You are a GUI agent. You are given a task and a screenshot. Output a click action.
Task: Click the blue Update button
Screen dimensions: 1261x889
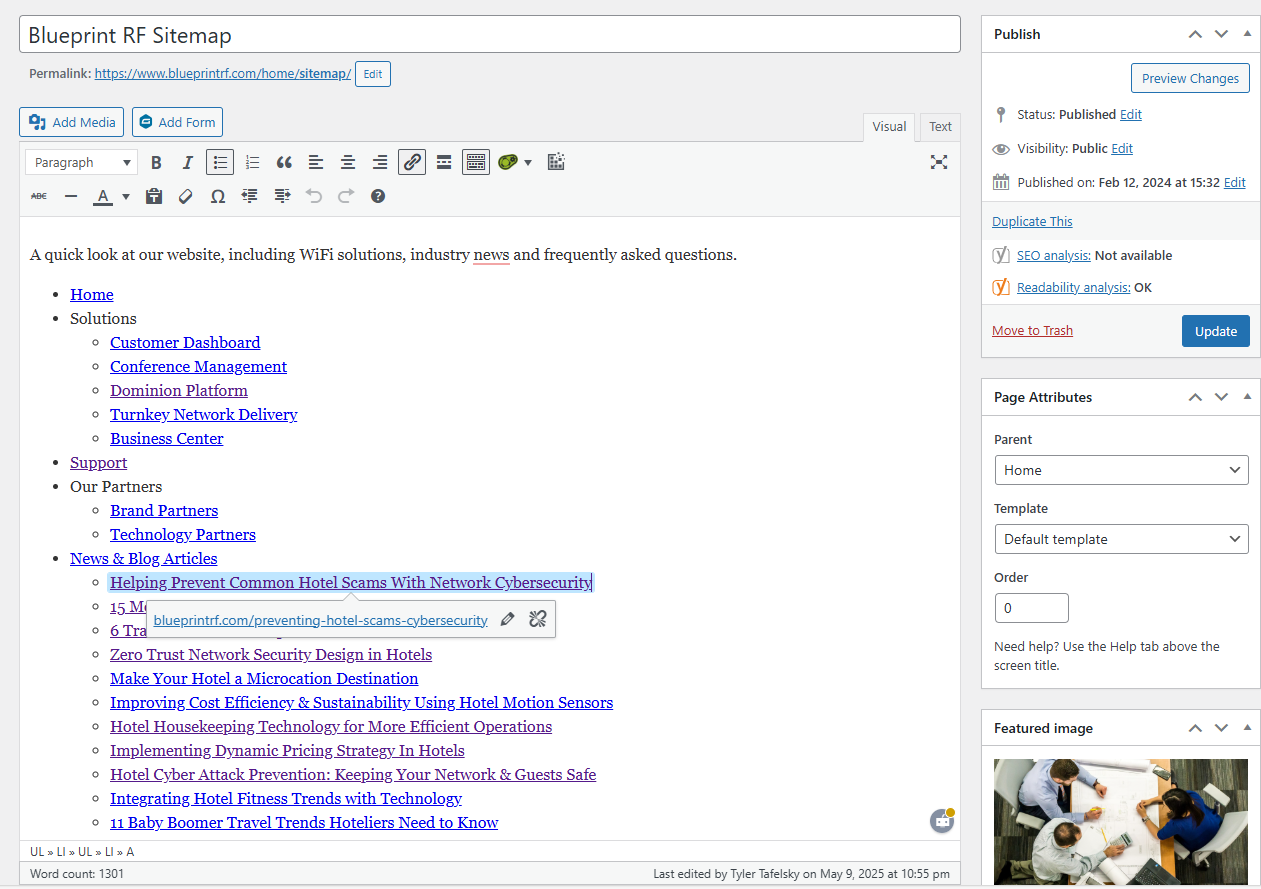tap(1215, 331)
